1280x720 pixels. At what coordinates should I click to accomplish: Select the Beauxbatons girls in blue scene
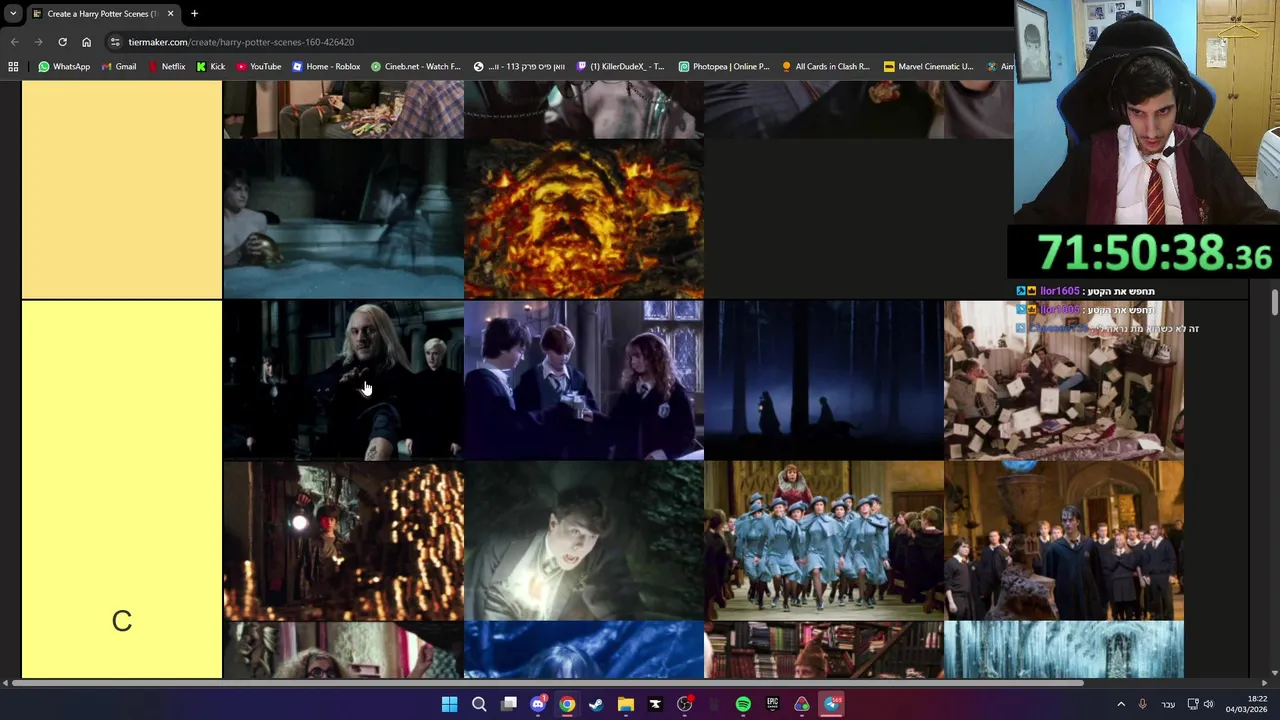[824, 541]
